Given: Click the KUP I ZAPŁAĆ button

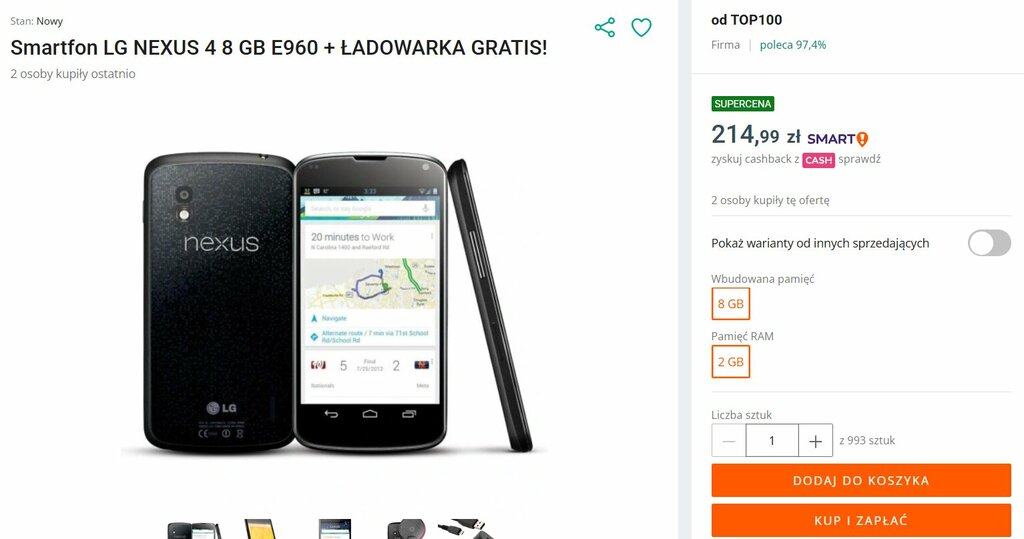Looking at the screenshot, I should pos(861,521).
